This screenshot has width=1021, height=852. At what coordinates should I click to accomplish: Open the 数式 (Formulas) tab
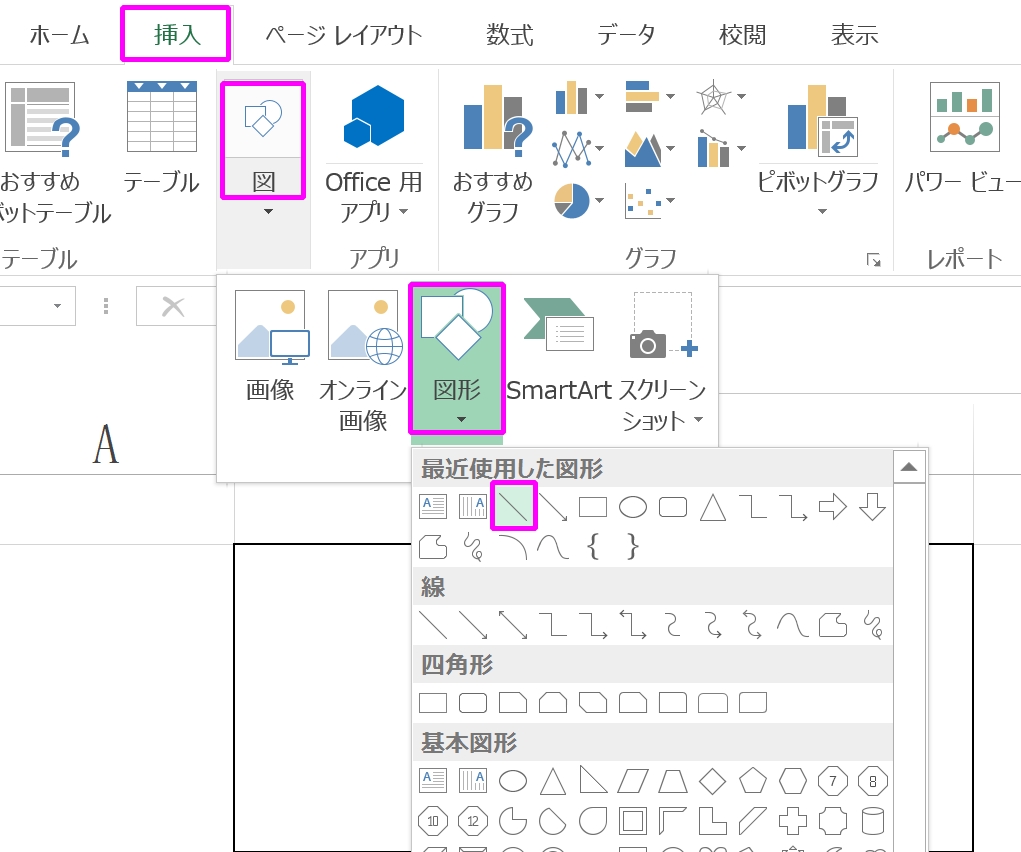(510, 35)
